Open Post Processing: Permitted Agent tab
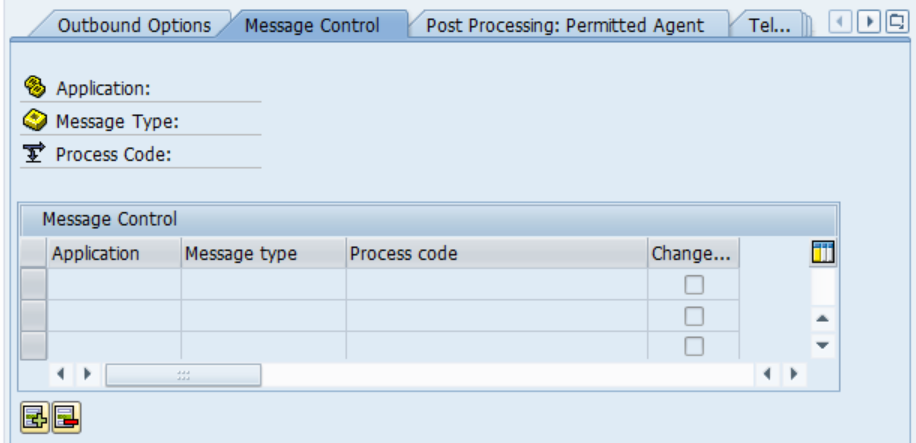The image size is (916, 443). pyautogui.click(x=564, y=26)
